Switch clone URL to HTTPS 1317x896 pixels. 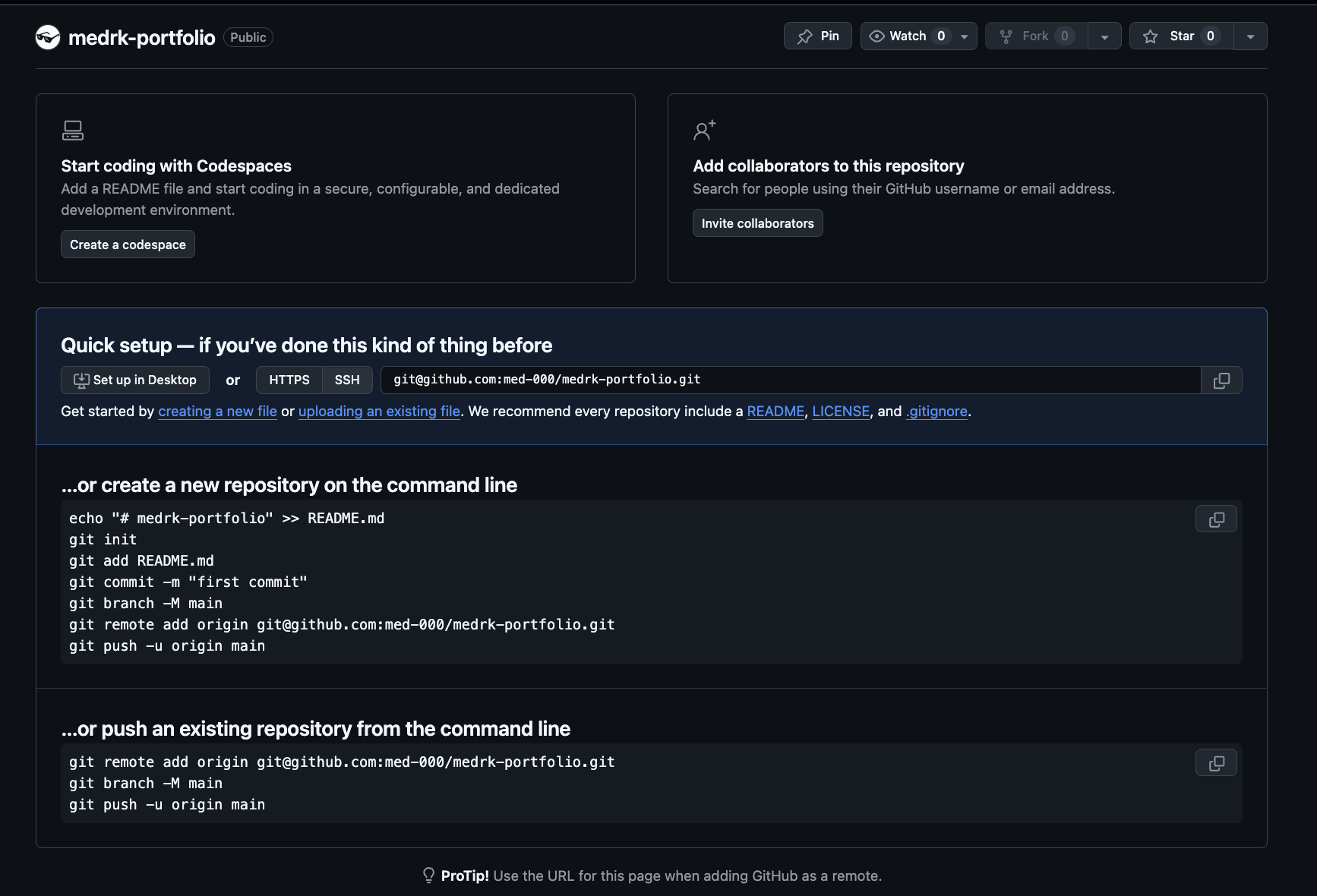289,380
